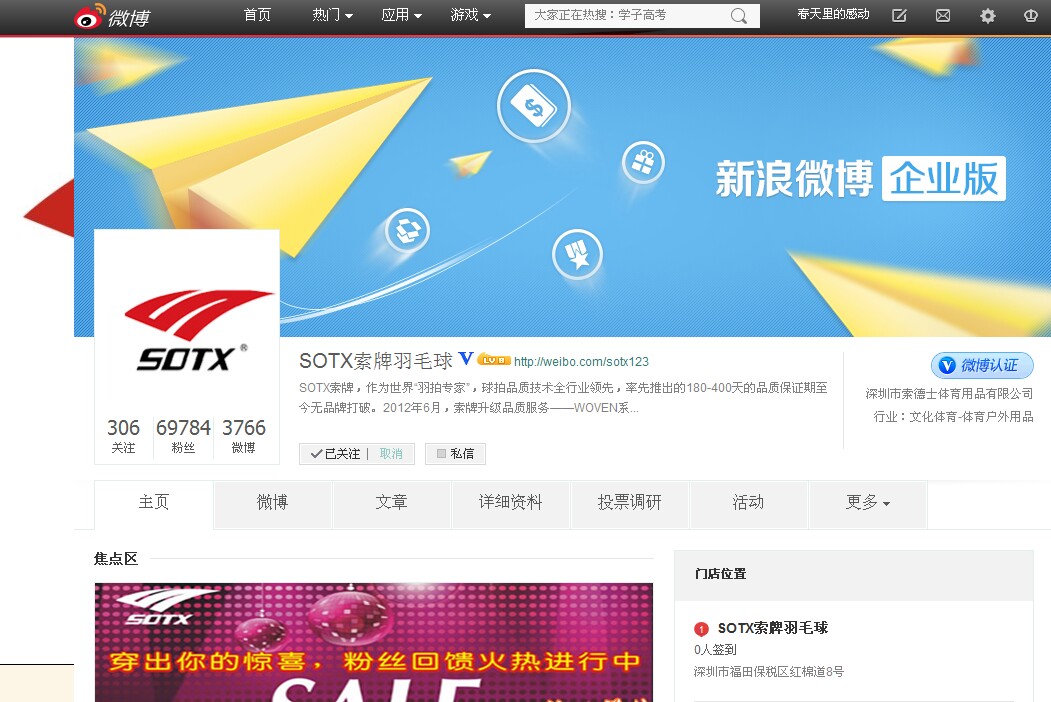Open the SALE promotional banner image
Image resolution: width=1051 pixels, height=702 pixels.
[x=373, y=642]
